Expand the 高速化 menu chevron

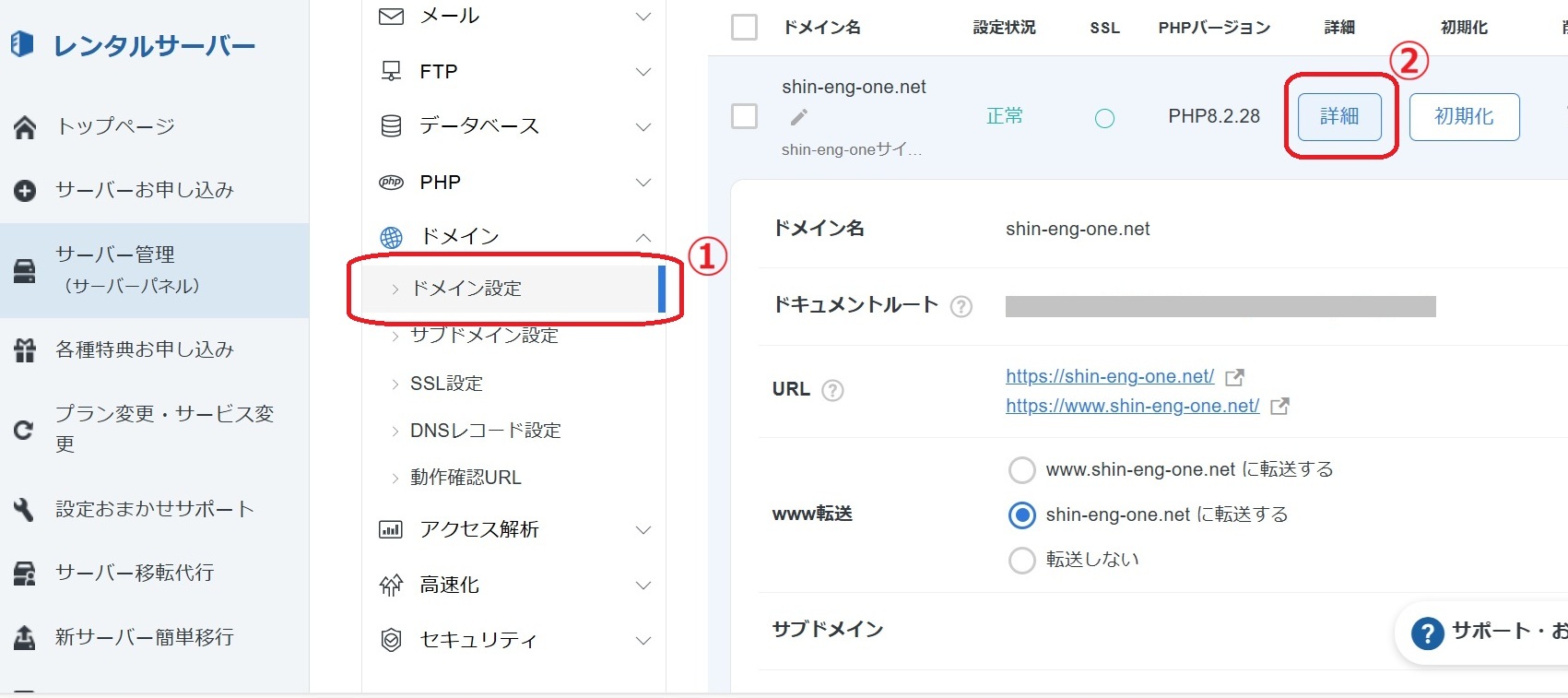643,586
